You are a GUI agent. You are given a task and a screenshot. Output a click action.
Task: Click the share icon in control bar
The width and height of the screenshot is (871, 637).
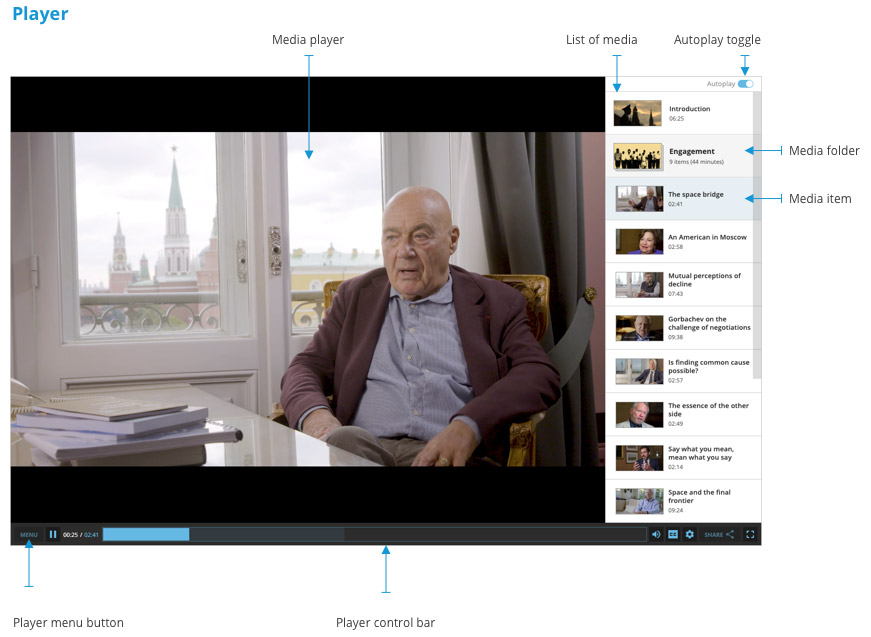pos(729,535)
